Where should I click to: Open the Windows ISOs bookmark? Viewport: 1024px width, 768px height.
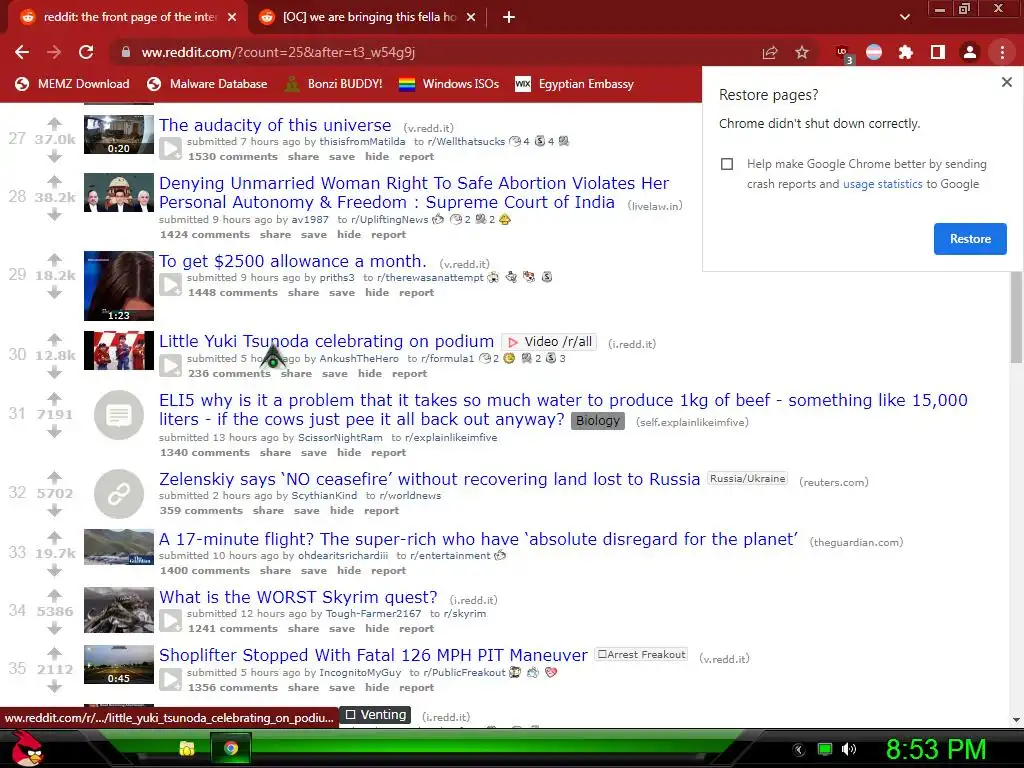click(x=449, y=84)
